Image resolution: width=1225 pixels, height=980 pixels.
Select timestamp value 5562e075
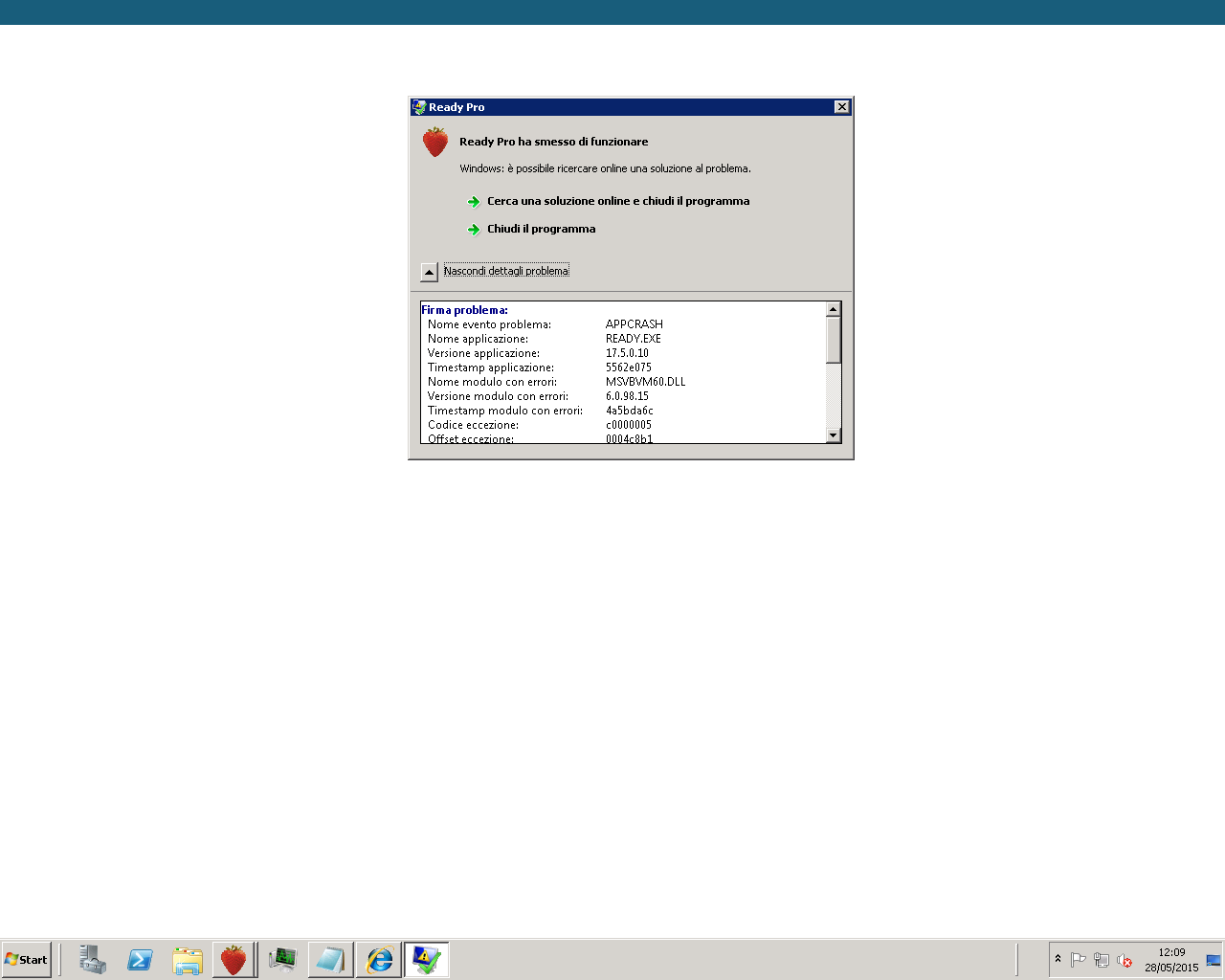coord(629,367)
